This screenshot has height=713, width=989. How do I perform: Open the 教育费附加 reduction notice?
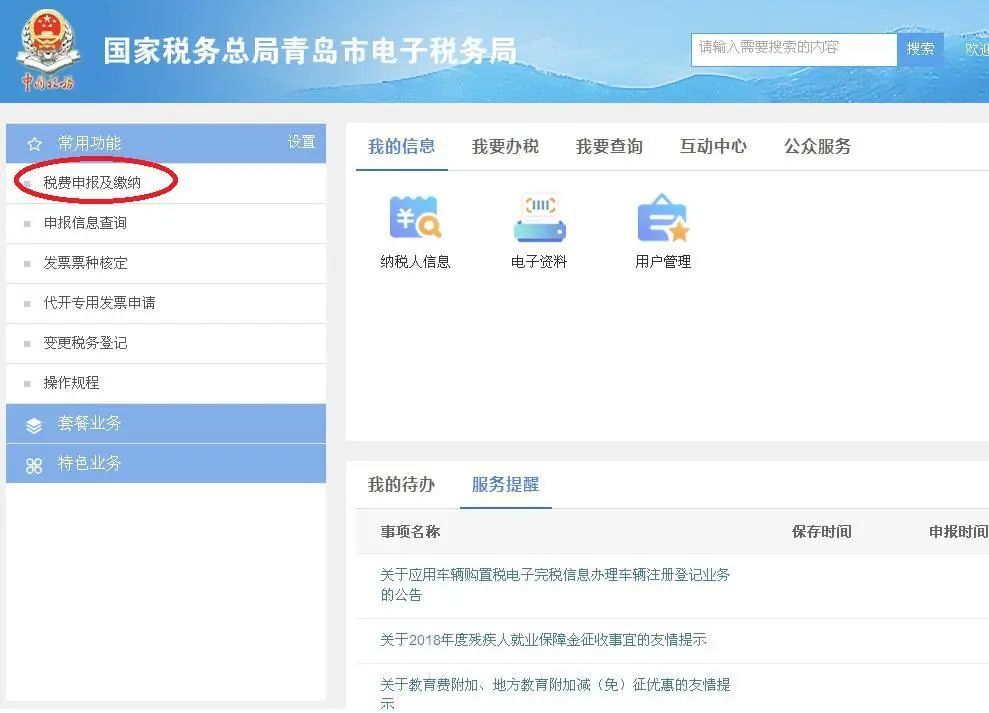[x=555, y=693]
